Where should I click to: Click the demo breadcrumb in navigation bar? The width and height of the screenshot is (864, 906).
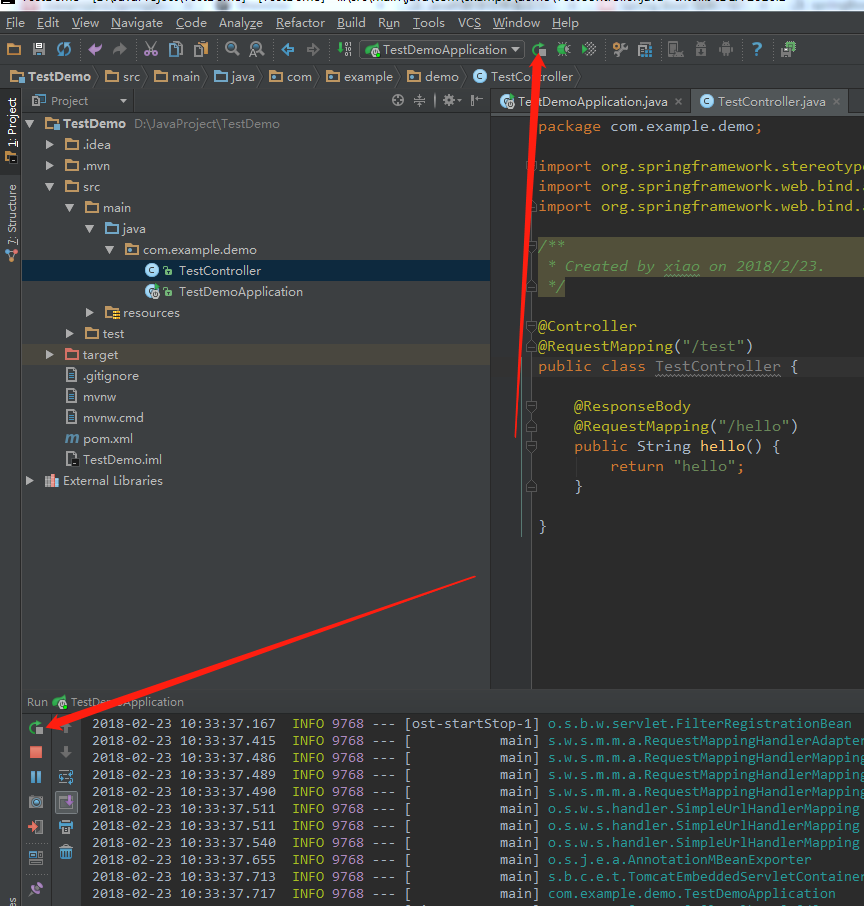[x=433, y=77]
